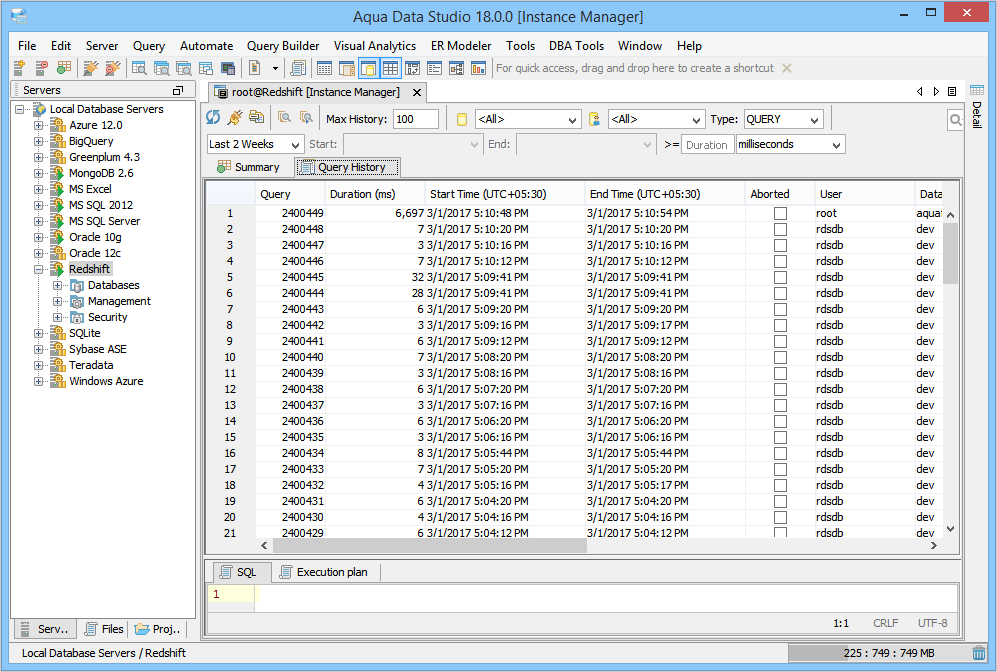Click the user filter icon

(x=595, y=120)
